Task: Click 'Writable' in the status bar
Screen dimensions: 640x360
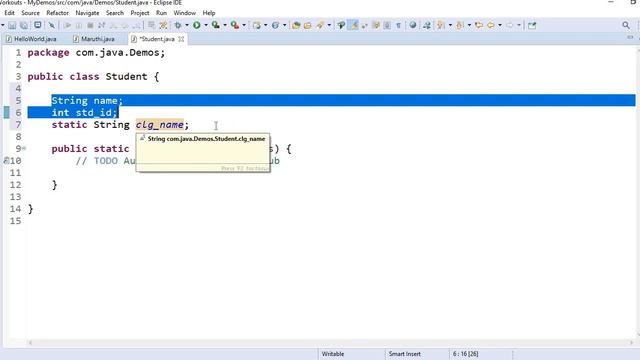Action: click(x=333, y=354)
